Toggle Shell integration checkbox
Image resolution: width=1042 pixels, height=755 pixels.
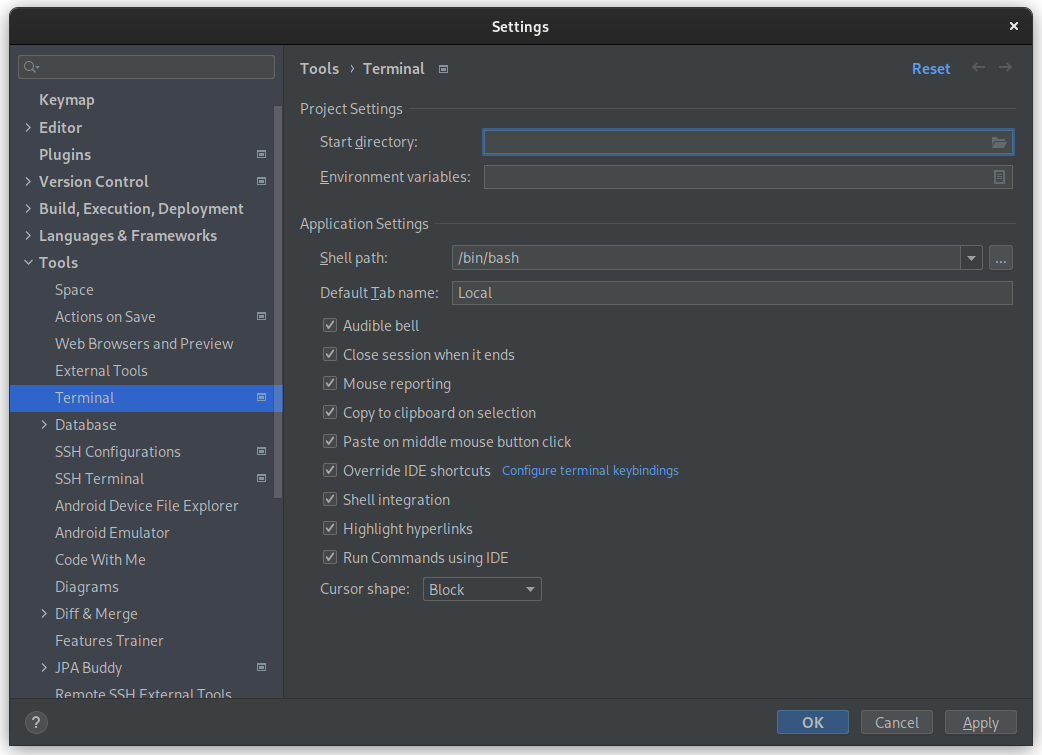pos(330,500)
